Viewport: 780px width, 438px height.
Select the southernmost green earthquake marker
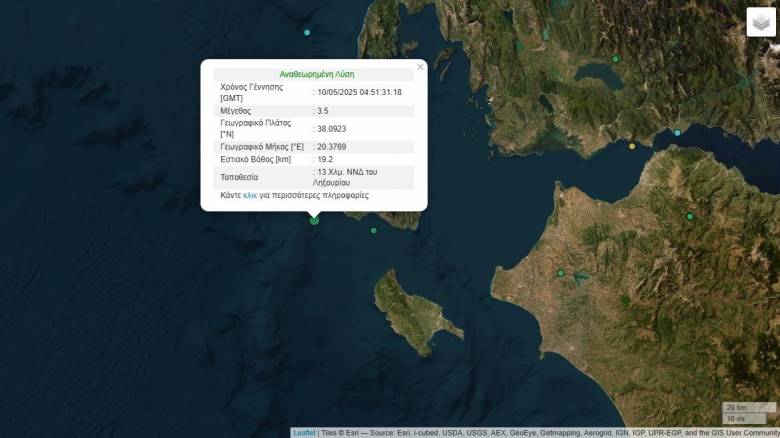(560, 273)
